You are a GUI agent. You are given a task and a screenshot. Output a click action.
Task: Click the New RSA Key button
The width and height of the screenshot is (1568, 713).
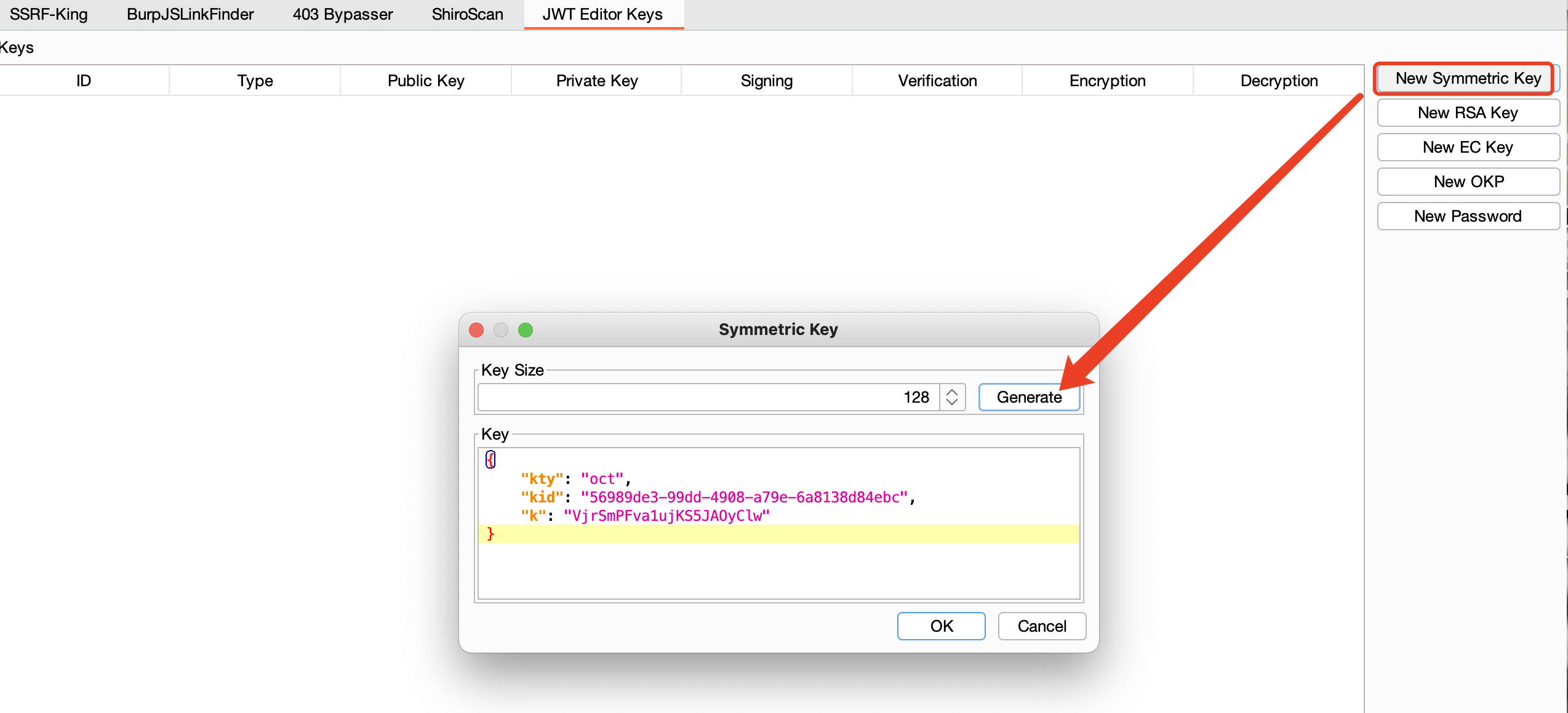pos(1467,113)
